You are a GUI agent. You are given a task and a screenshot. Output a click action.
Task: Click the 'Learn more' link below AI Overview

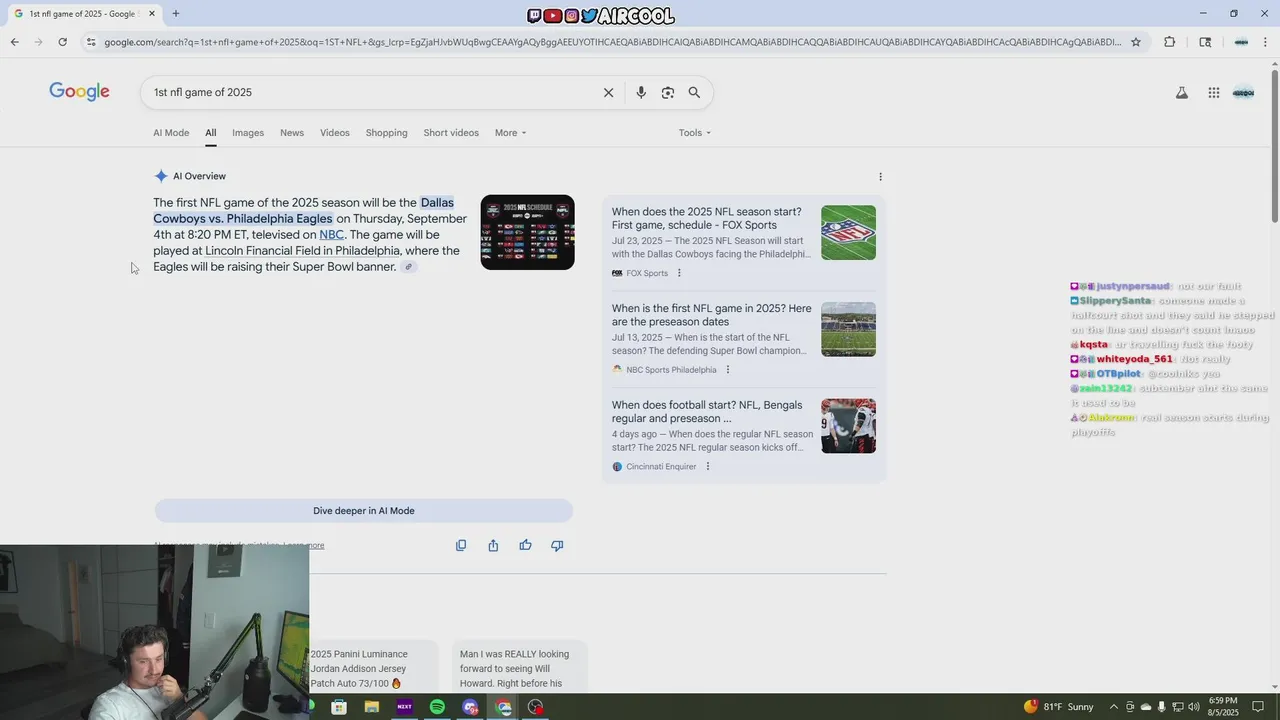pos(304,545)
